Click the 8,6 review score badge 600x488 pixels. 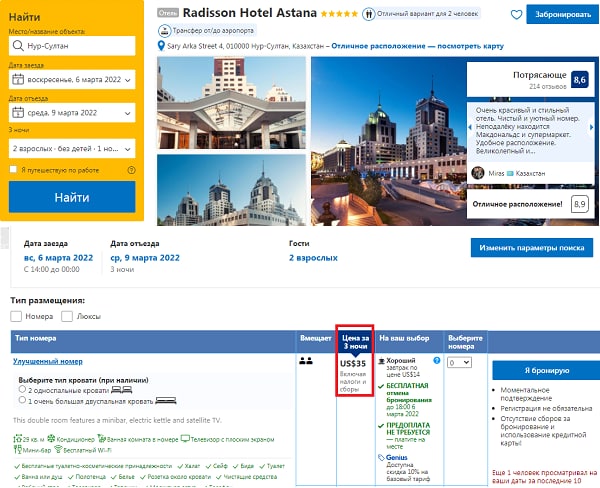pyautogui.click(x=579, y=80)
